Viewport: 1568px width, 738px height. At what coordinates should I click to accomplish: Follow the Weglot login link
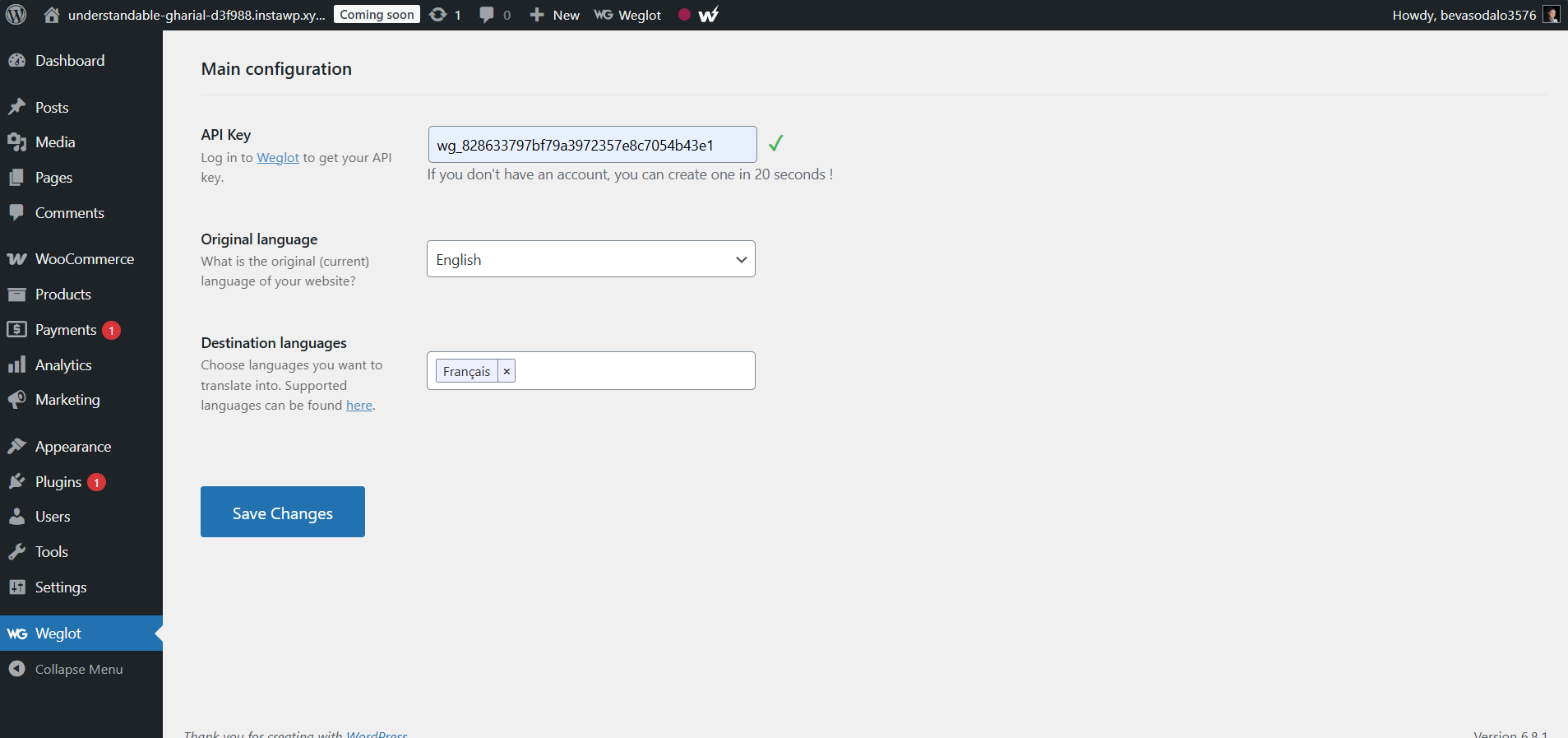point(278,157)
